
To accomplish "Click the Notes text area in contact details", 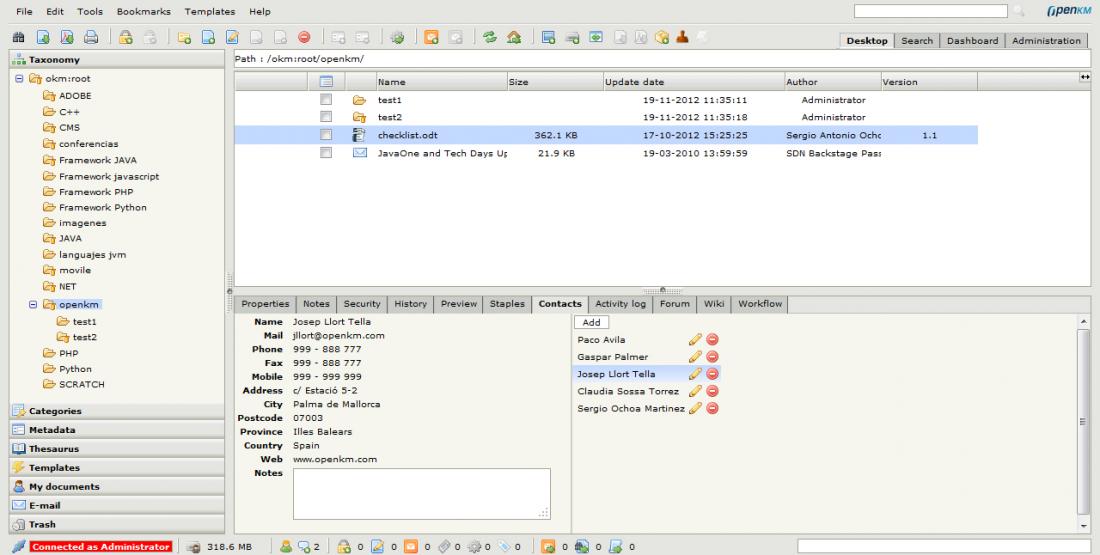I will click(x=422, y=494).
